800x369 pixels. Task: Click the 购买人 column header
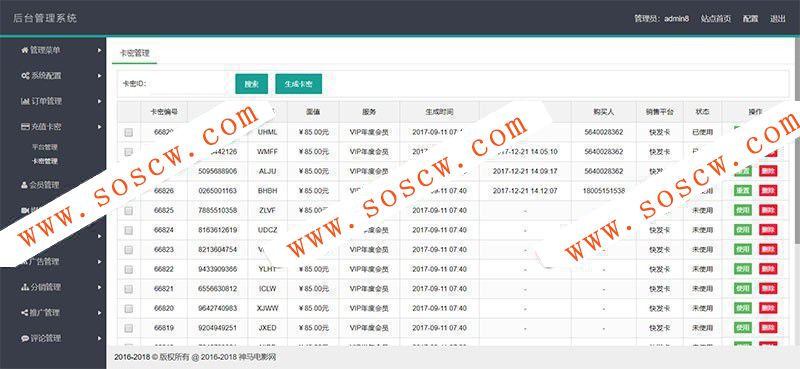(x=604, y=112)
